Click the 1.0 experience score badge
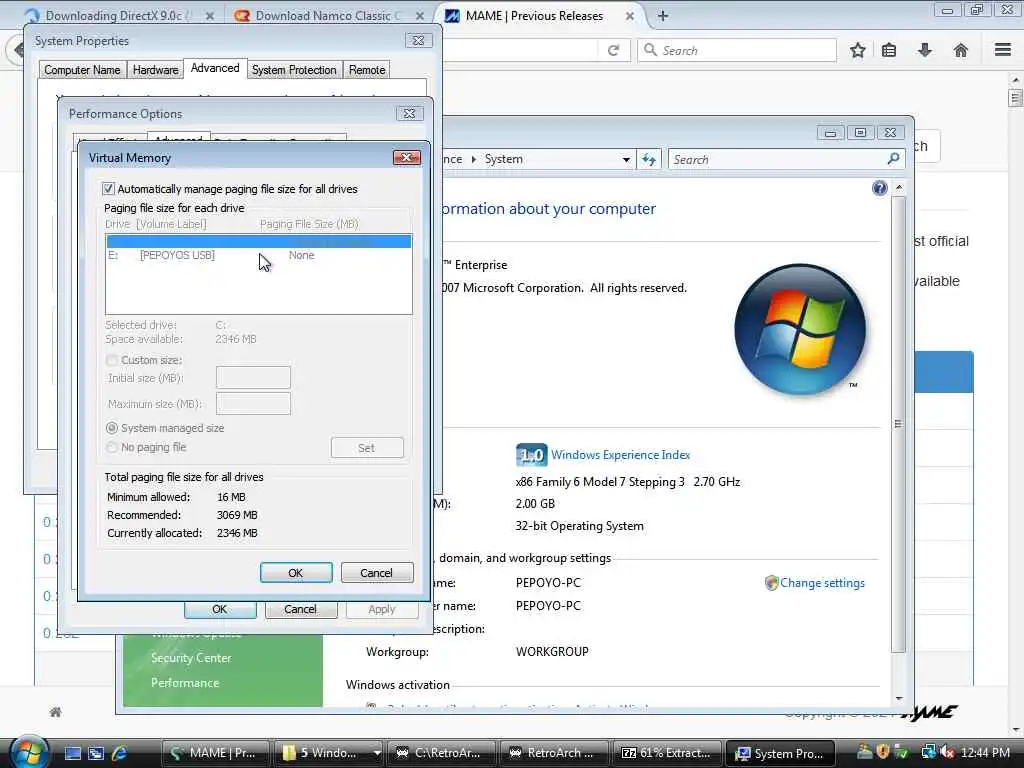The height and width of the screenshot is (768, 1024). click(531, 455)
